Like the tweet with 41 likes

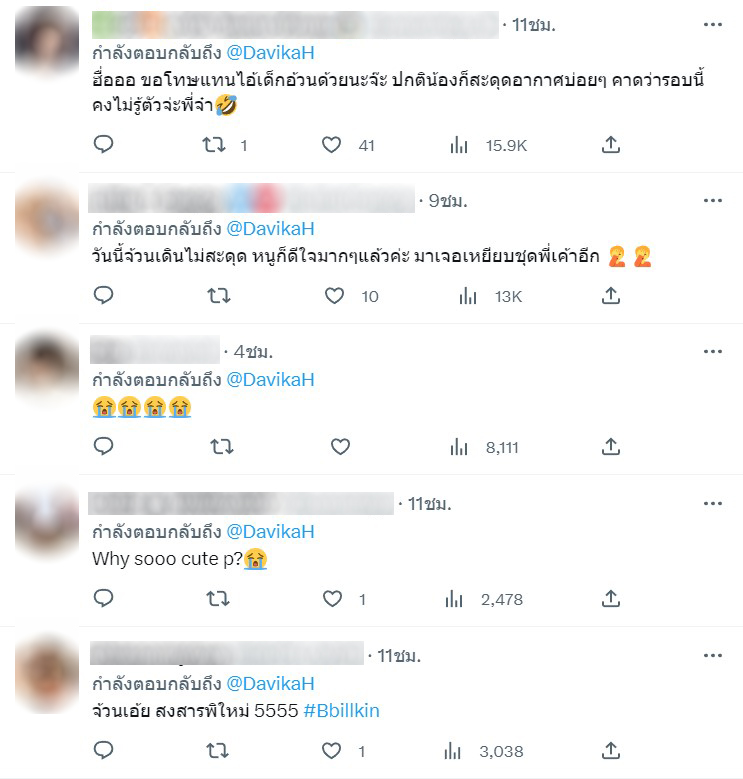coord(331,145)
